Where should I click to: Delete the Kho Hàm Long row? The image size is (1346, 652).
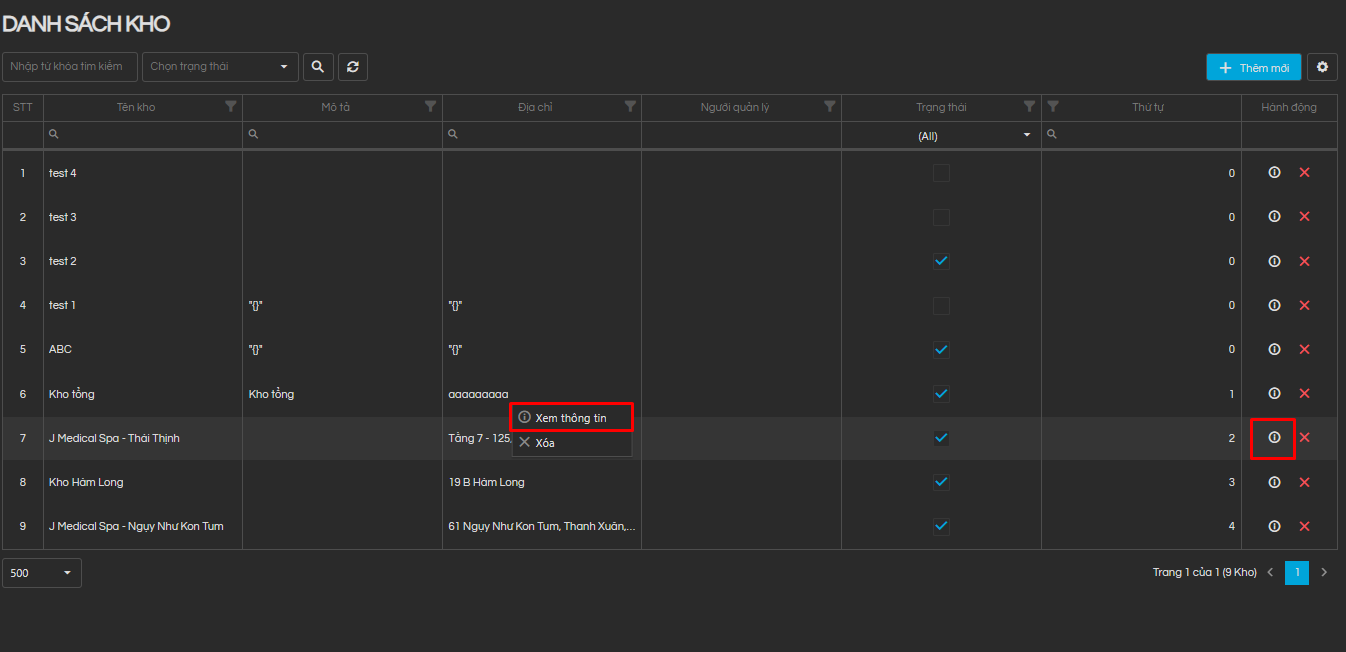[x=1304, y=482]
